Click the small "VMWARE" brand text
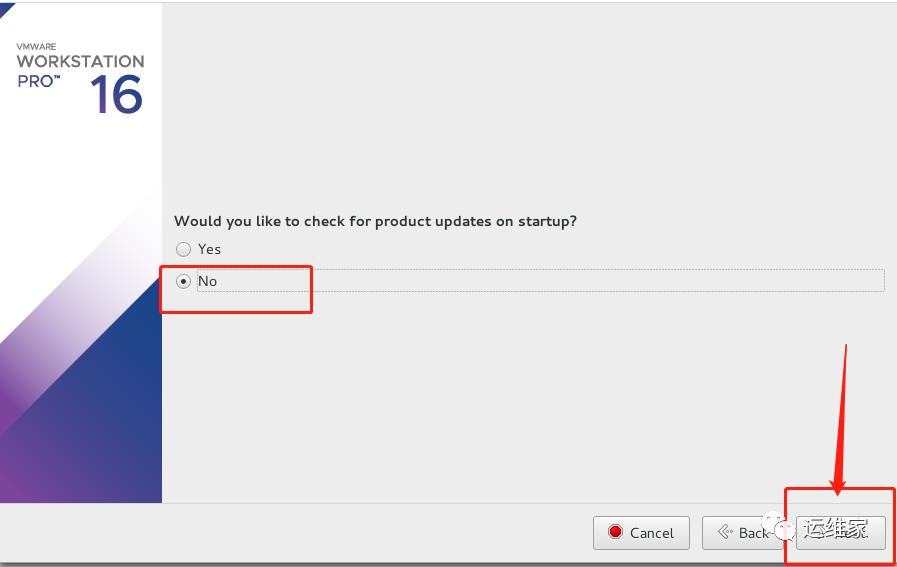 [37, 46]
